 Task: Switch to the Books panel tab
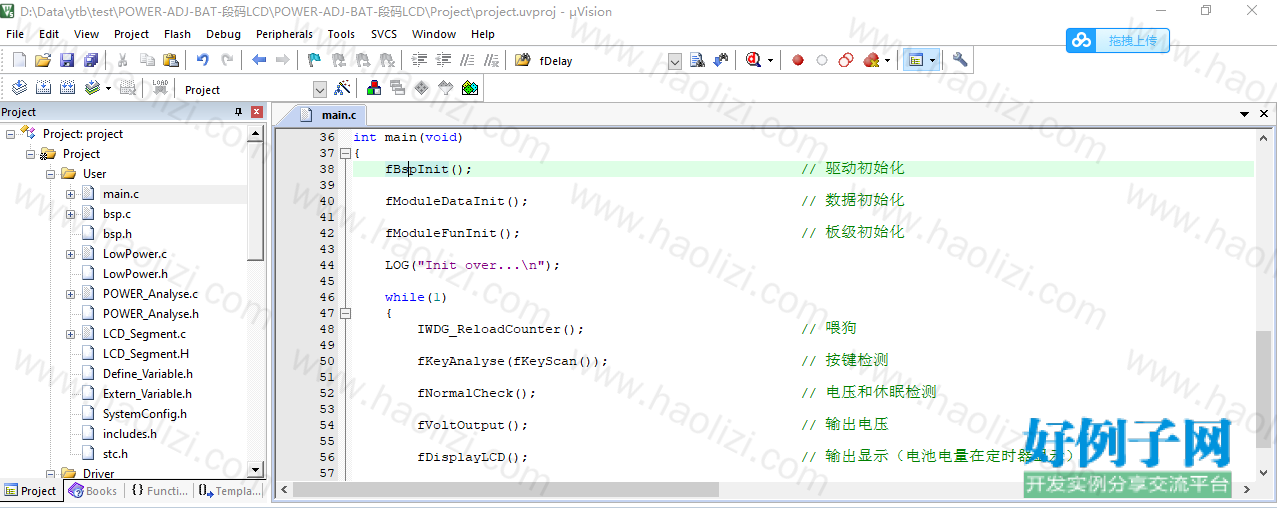92,491
